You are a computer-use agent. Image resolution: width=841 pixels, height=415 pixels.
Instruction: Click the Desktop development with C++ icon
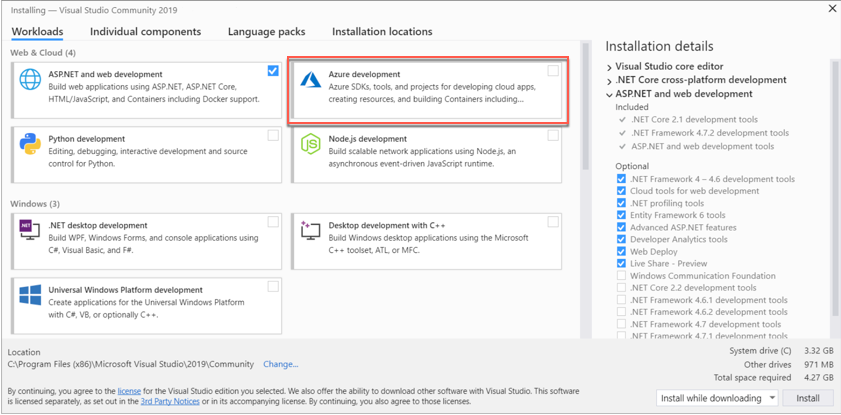[x=310, y=231]
